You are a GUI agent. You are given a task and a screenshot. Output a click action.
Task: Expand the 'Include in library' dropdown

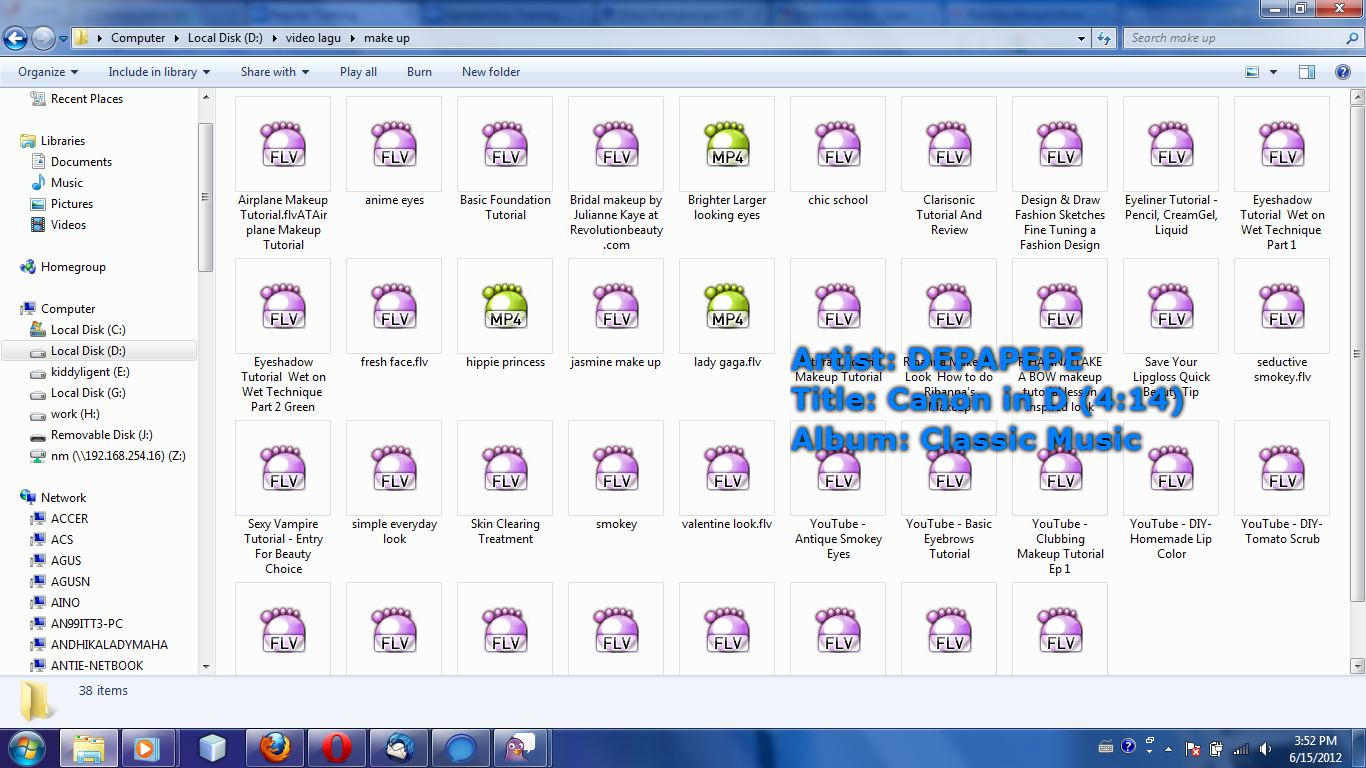tap(159, 72)
